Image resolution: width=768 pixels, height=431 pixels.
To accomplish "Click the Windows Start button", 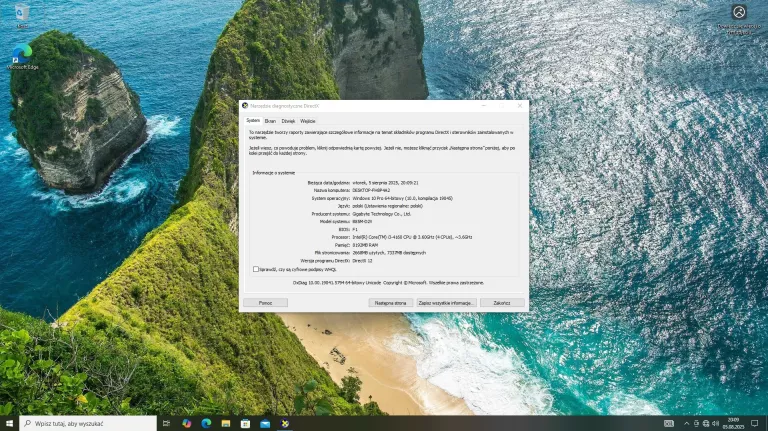I will click(x=10, y=423).
